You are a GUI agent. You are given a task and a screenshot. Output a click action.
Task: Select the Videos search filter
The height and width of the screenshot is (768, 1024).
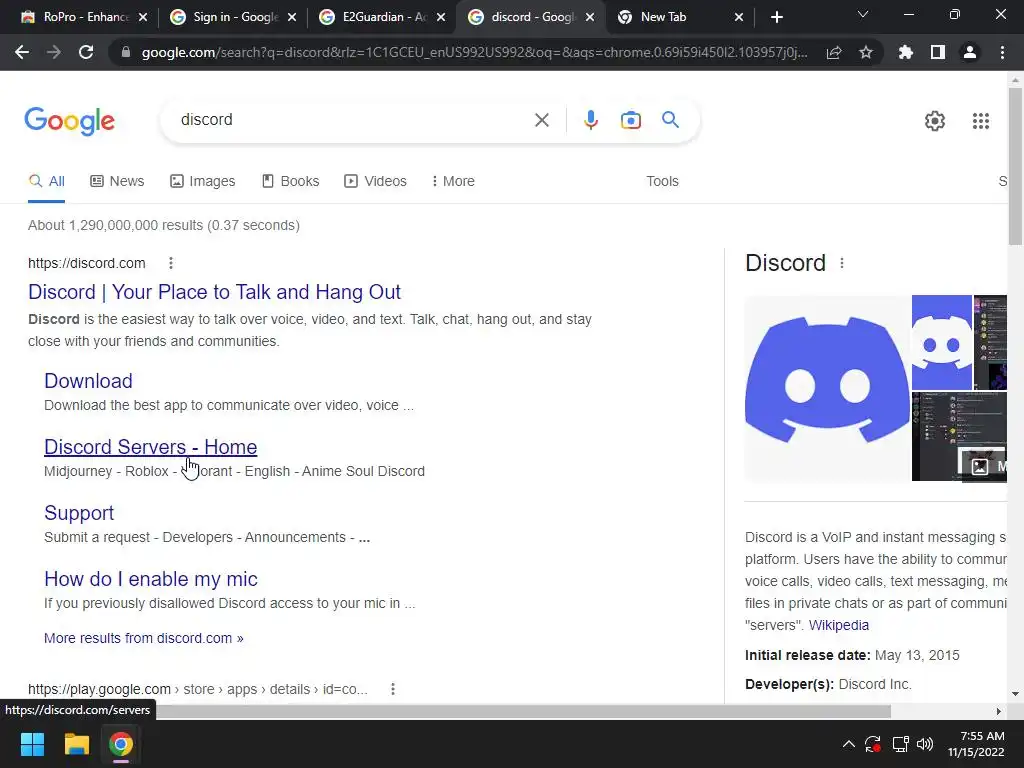[376, 182]
